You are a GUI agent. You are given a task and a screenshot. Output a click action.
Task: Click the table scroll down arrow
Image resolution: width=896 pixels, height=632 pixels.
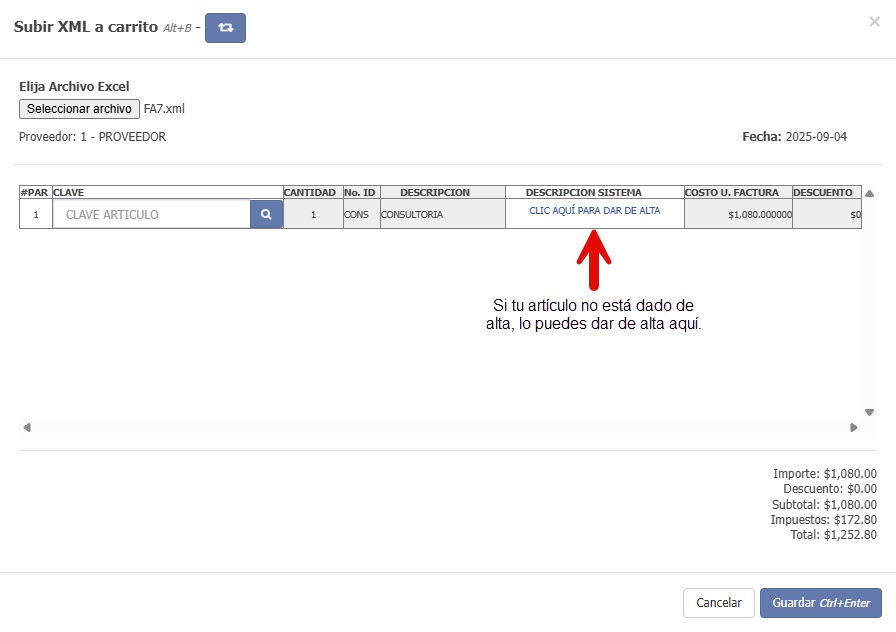click(x=869, y=412)
